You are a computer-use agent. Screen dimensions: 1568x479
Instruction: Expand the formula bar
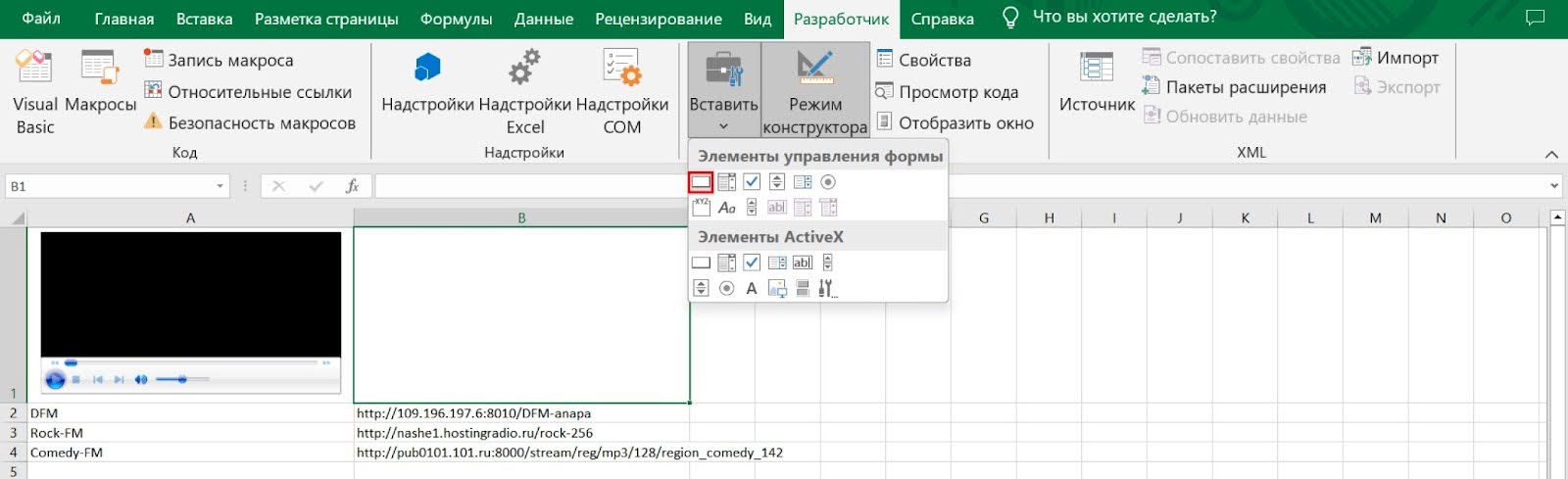[x=1554, y=186]
